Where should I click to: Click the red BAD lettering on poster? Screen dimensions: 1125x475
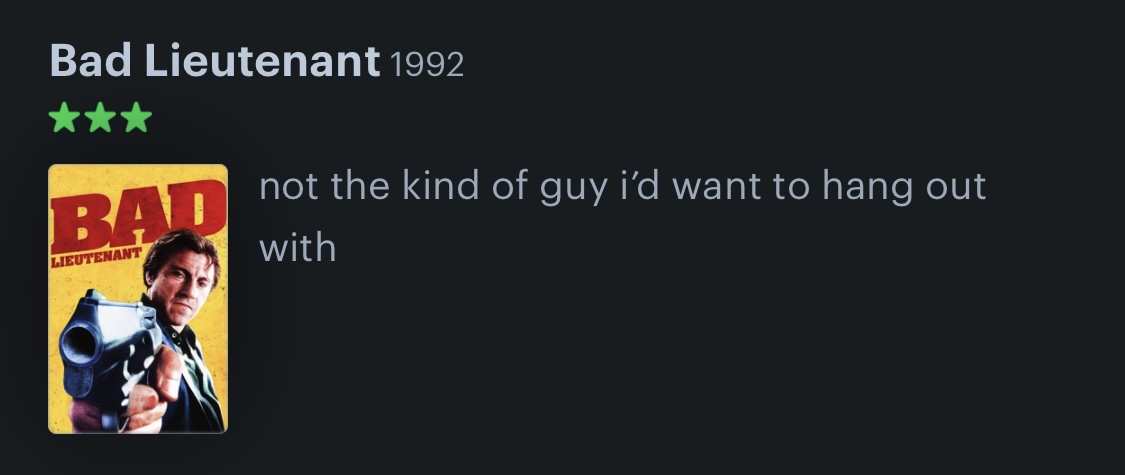pyautogui.click(x=135, y=213)
